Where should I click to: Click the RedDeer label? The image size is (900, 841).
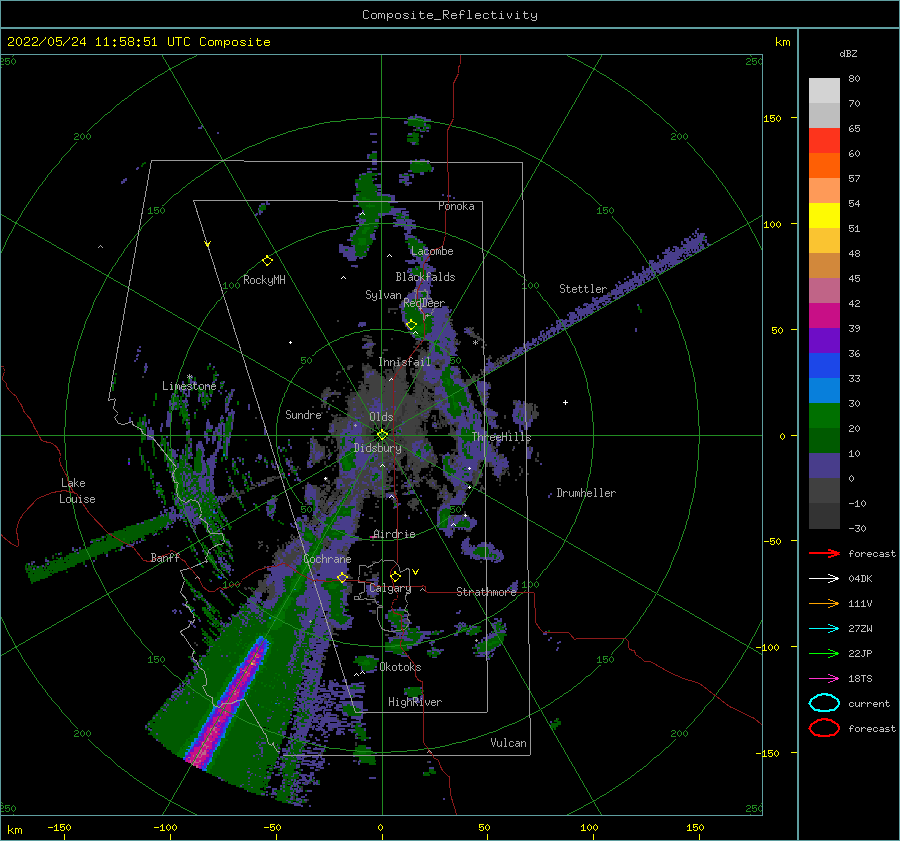tap(424, 303)
